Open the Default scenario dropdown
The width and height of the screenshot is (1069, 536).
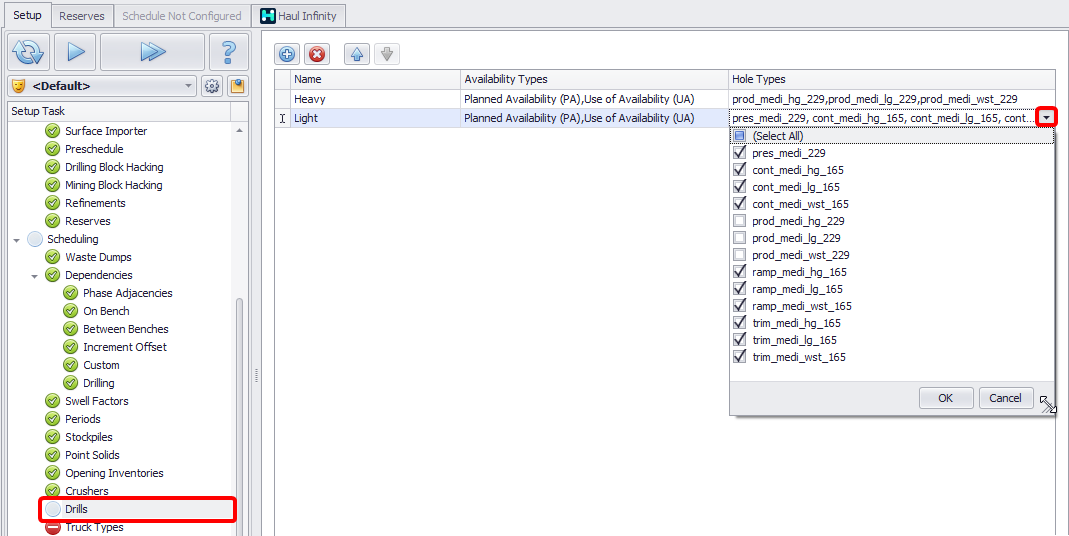[x=189, y=87]
